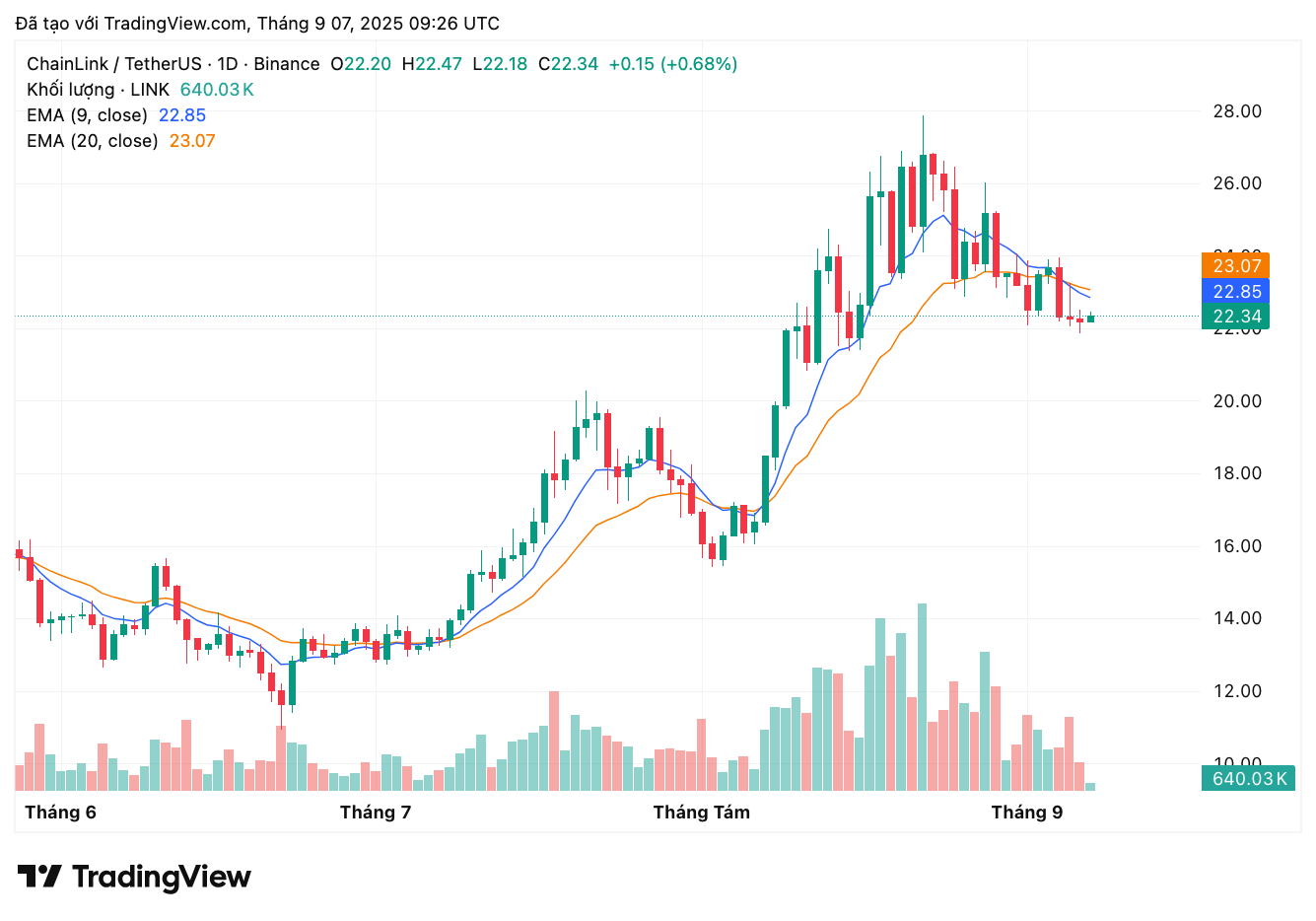Image resolution: width=1316 pixels, height=921 pixels.
Task: Click the TradingView logo icon
Action: (39, 876)
